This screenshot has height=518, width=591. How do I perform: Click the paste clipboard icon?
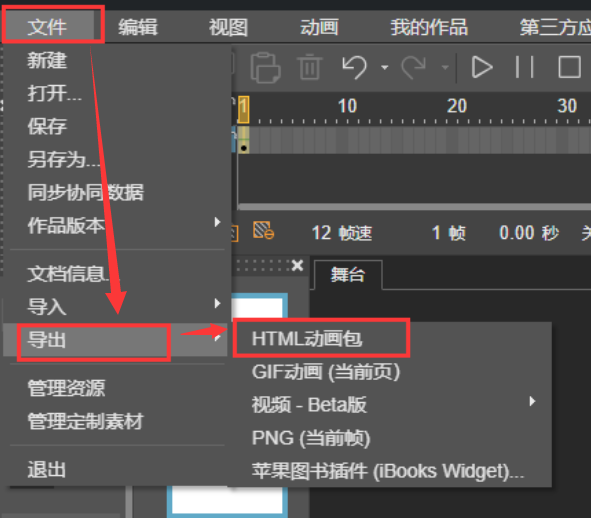tap(265, 68)
